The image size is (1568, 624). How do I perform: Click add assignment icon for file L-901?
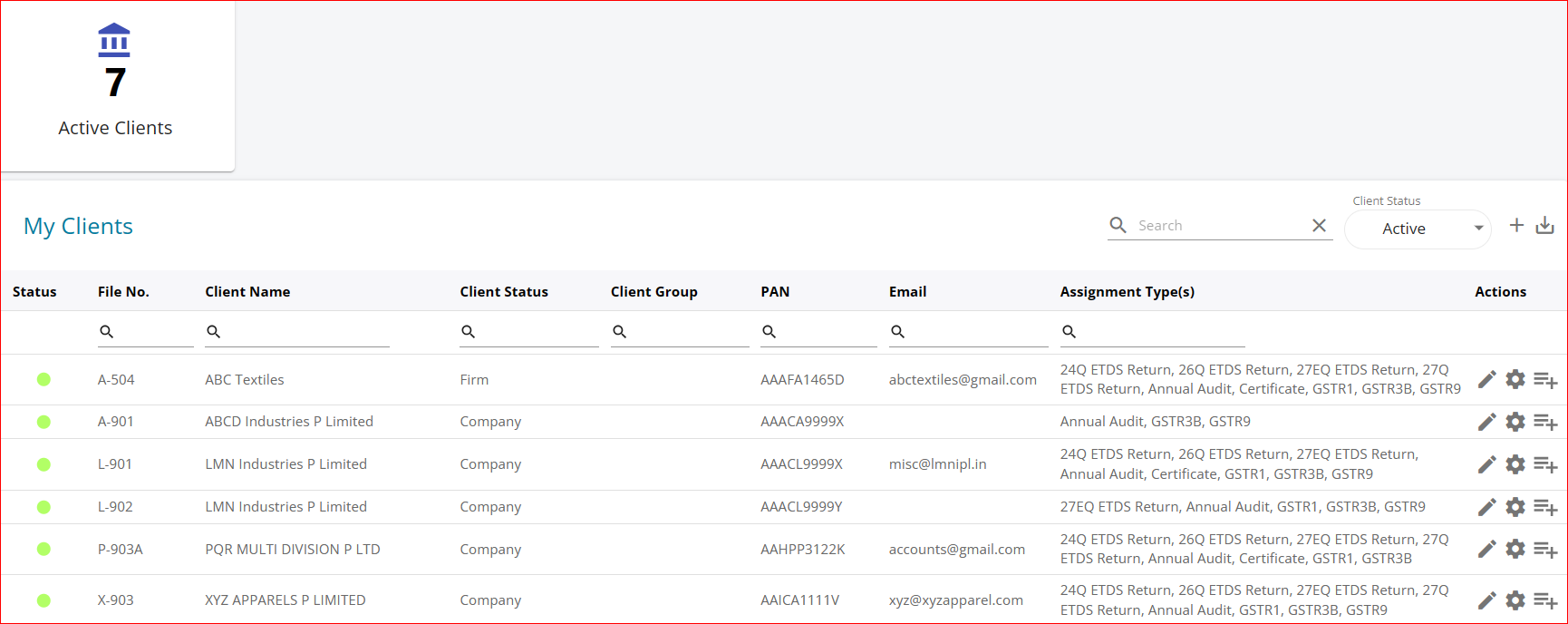(x=1545, y=464)
